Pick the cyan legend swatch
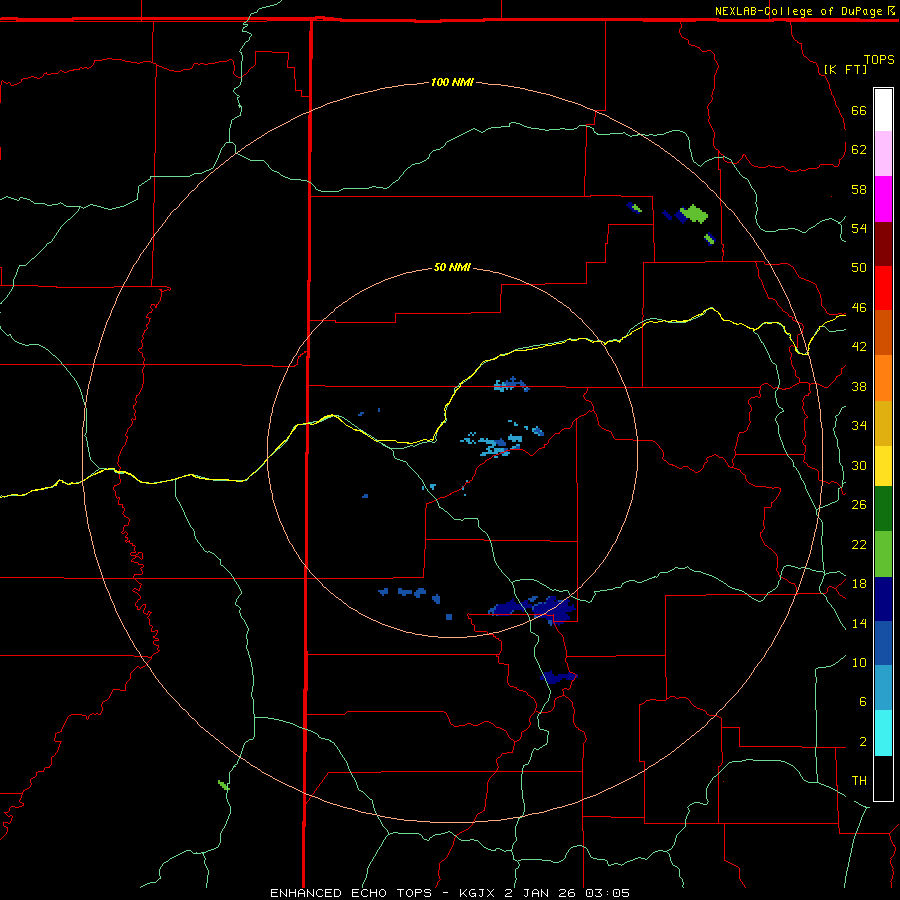 click(x=883, y=733)
